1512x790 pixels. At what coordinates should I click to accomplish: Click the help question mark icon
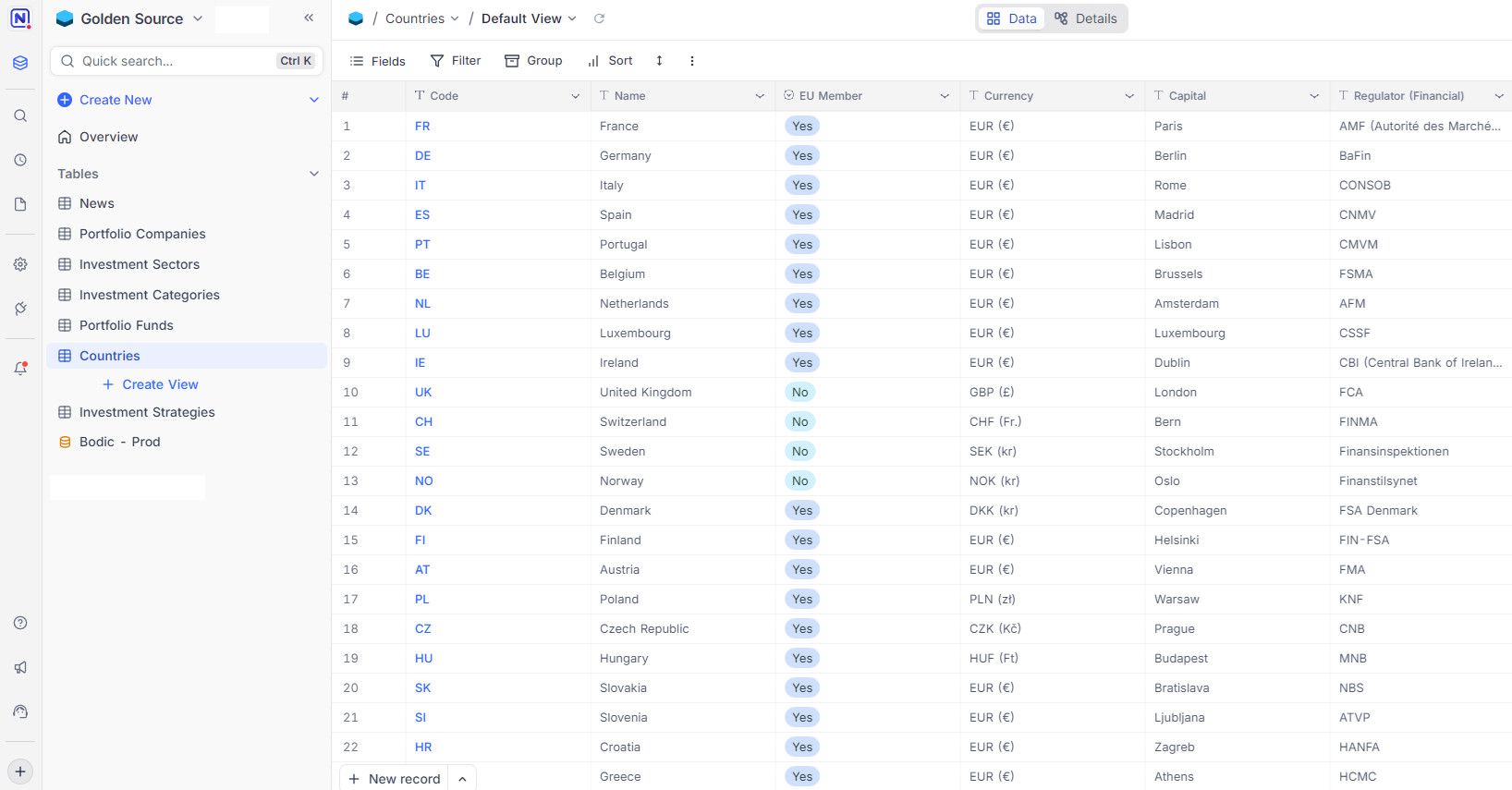click(20, 623)
